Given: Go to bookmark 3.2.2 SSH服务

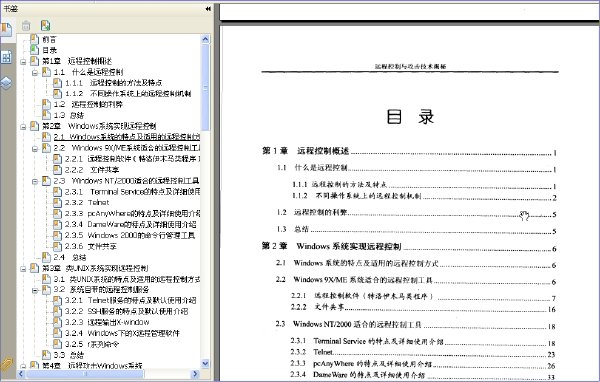Looking at the screenshot, I should pyautogui.click(x=126, y=311).
